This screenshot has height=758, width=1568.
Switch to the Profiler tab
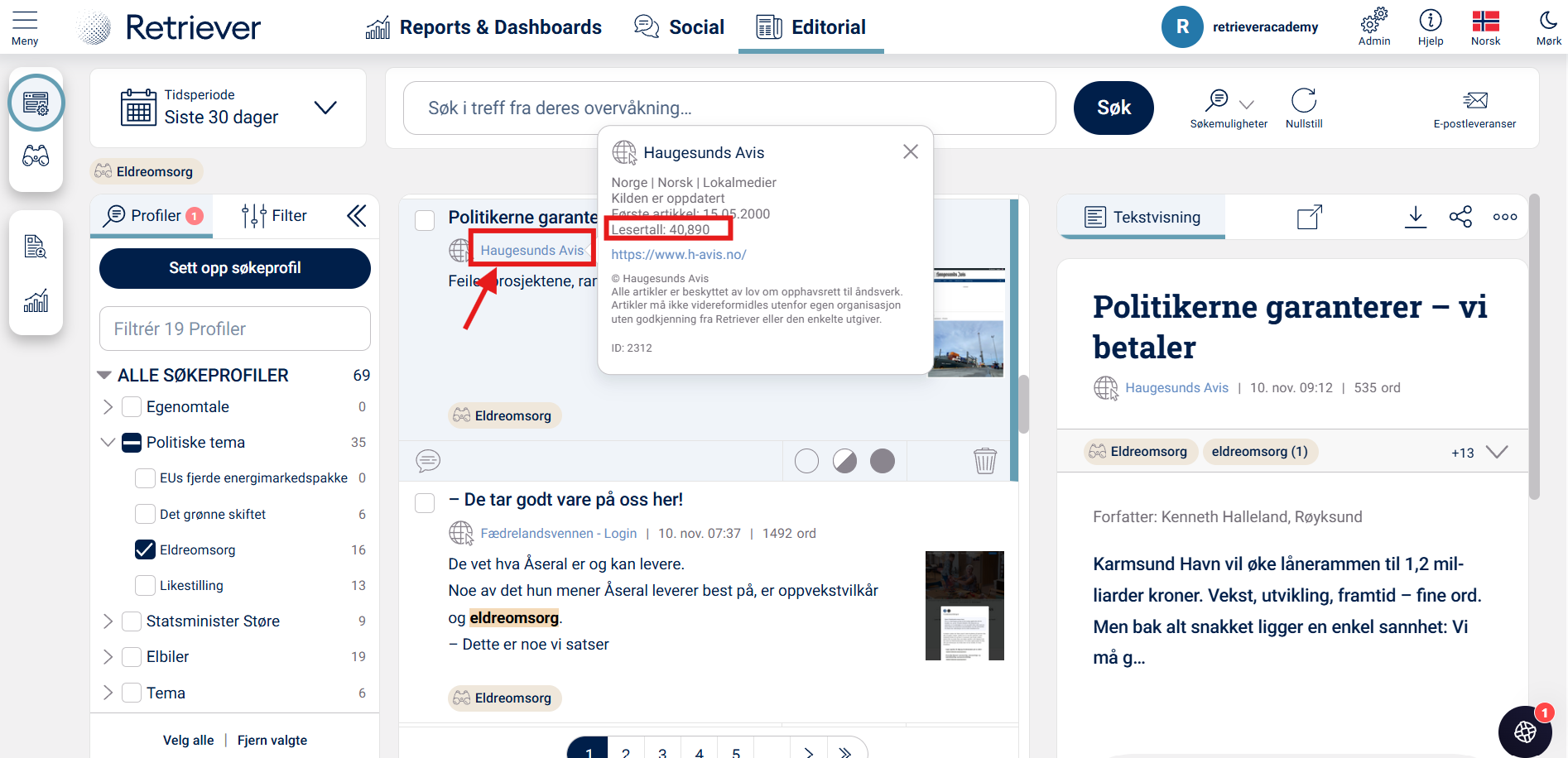pyautogui.click(x=152, y=216)
